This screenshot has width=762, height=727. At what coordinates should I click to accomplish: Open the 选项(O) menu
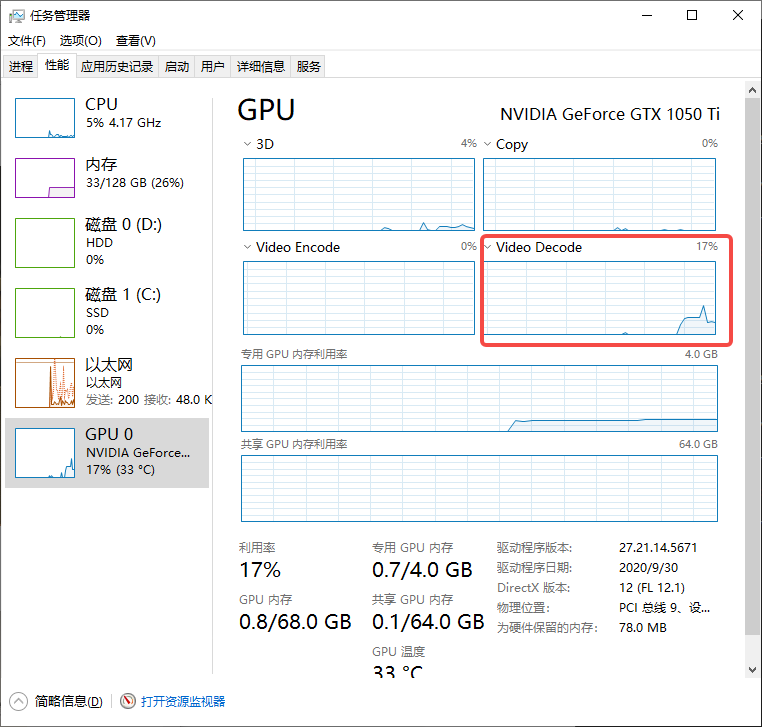pos(80,41)
